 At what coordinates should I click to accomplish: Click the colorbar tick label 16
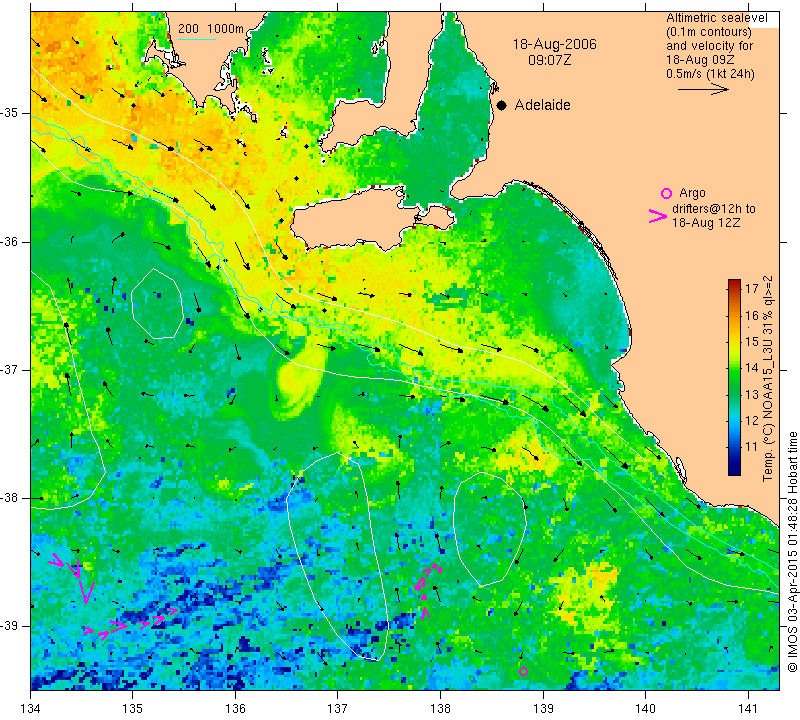point(752,315)
